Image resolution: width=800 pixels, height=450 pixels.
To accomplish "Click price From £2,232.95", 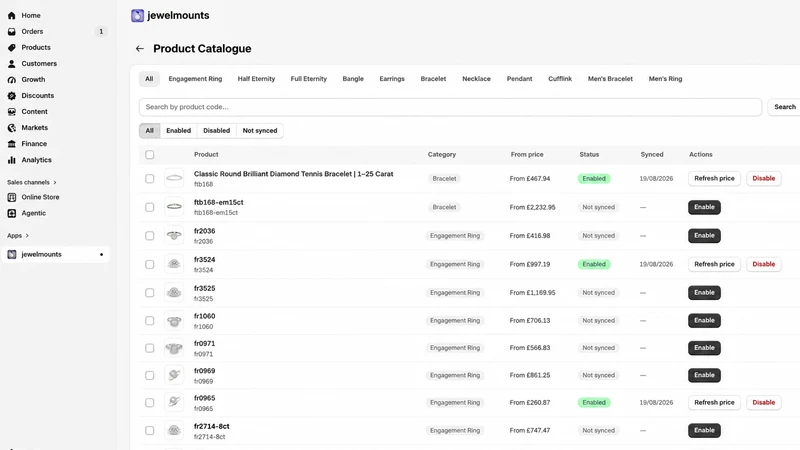I will [532, 207].
